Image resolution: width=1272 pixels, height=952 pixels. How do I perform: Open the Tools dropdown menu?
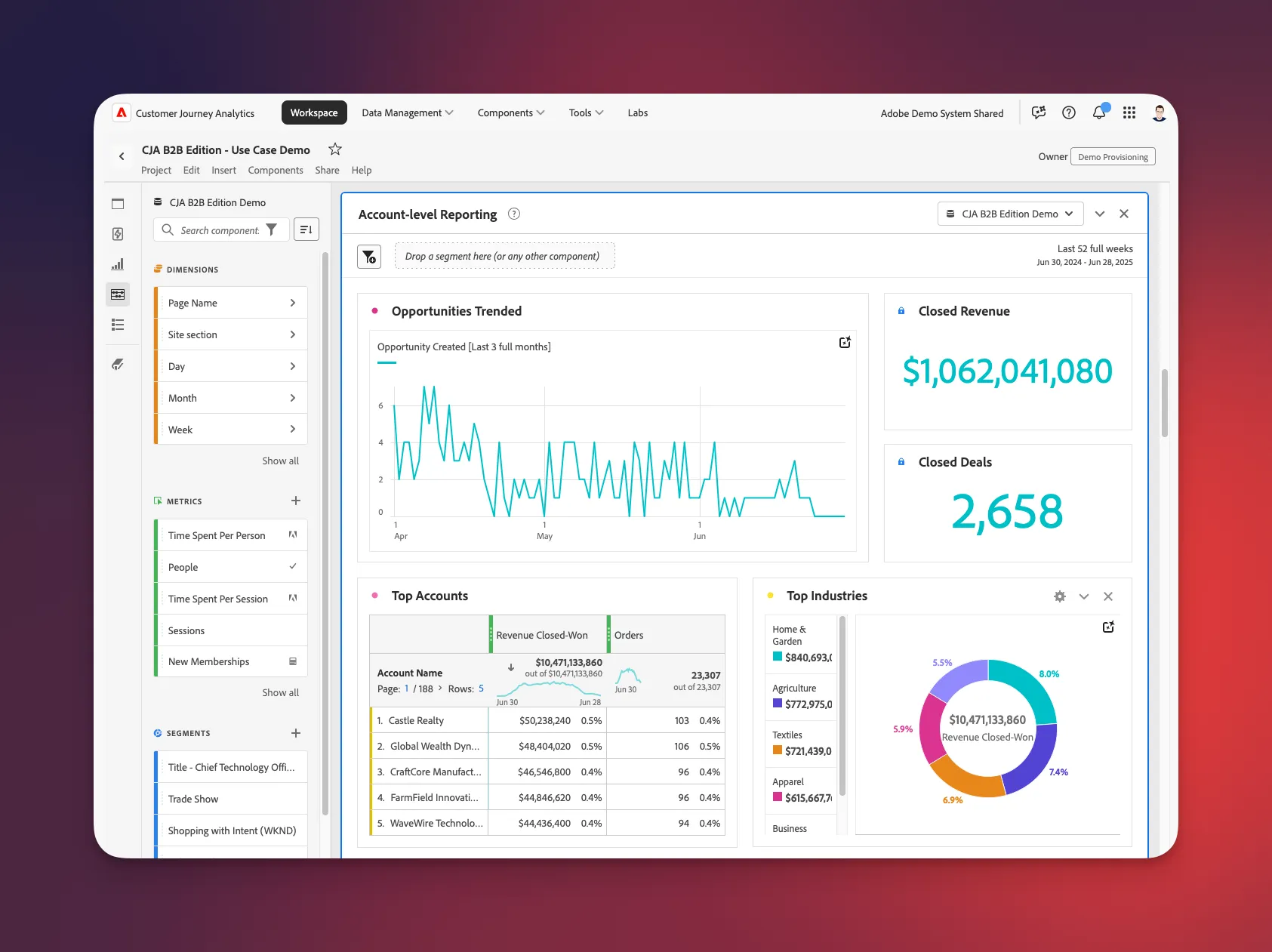click(586, 112)
